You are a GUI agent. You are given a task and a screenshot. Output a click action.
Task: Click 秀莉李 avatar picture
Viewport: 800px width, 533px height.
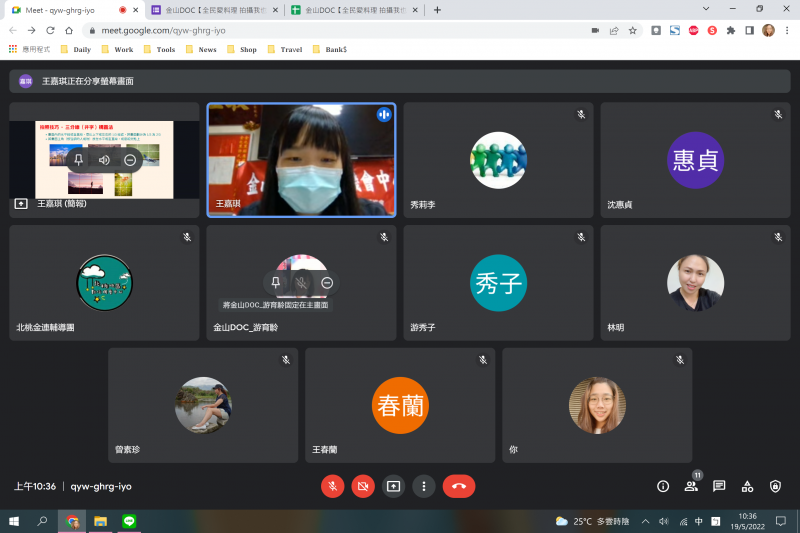coord(498,160)
